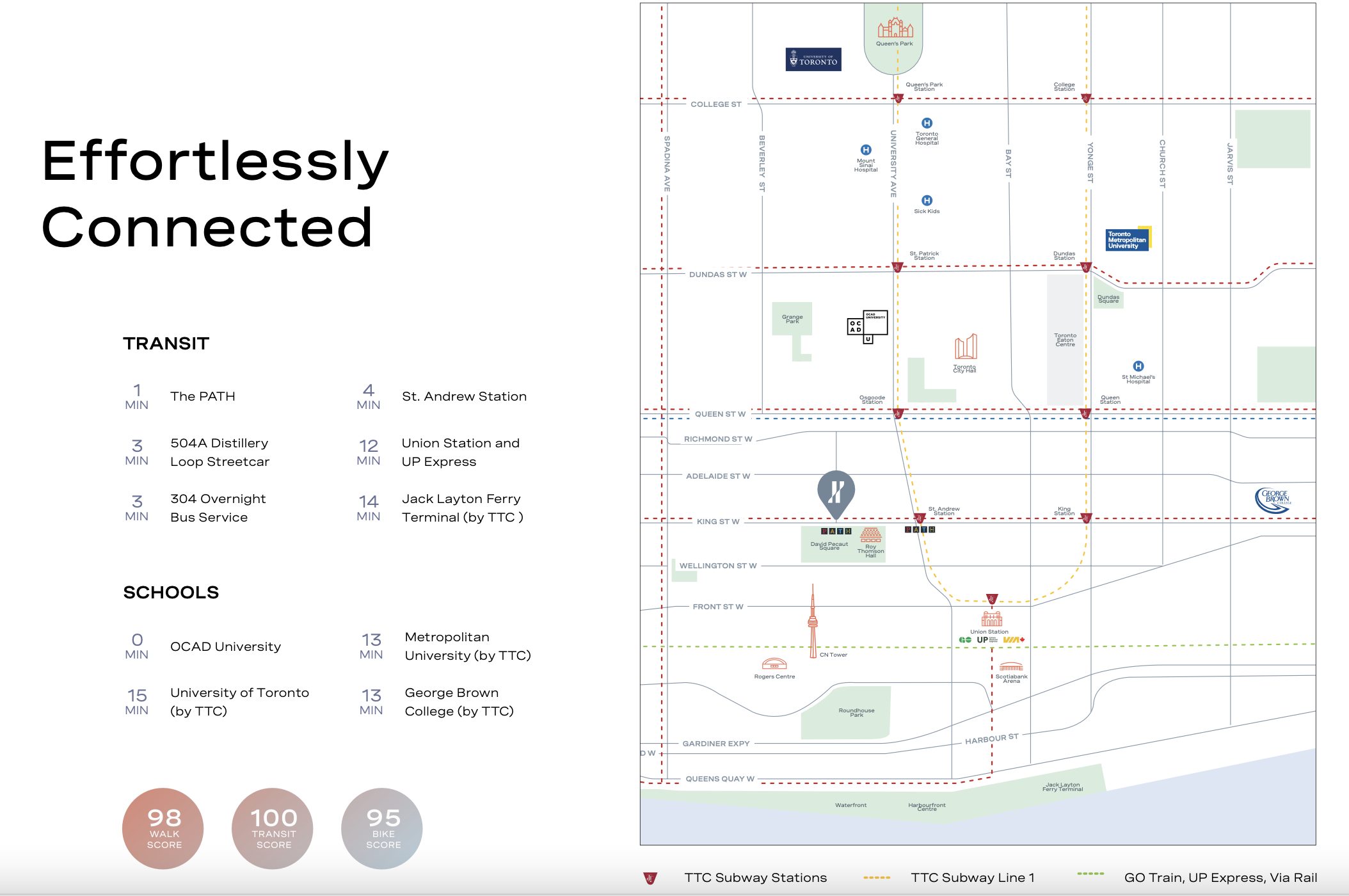
Task: Click the 98 Walk Score circle
Action: pyautogui.click(x=163, y=828)
